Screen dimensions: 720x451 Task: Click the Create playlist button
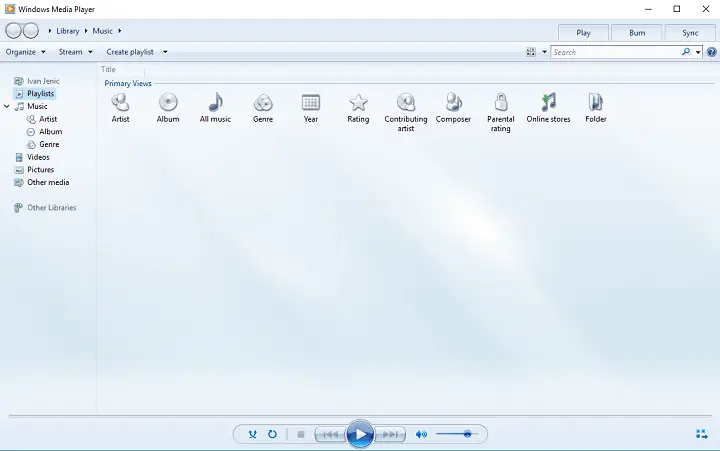click(130, 52)
